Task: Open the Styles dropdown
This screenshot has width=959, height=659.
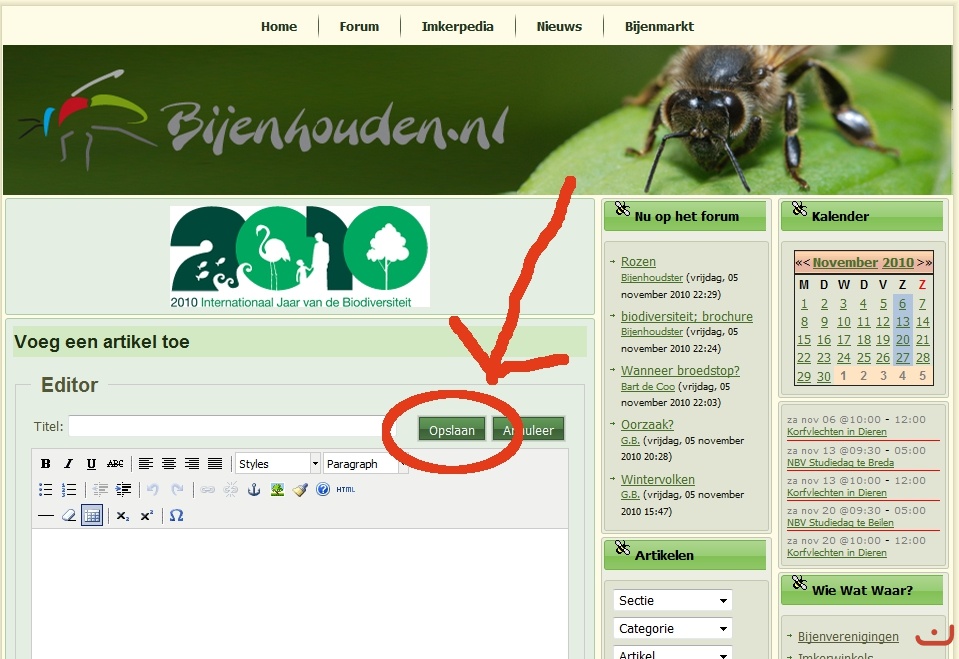Action: coord(278,464)
